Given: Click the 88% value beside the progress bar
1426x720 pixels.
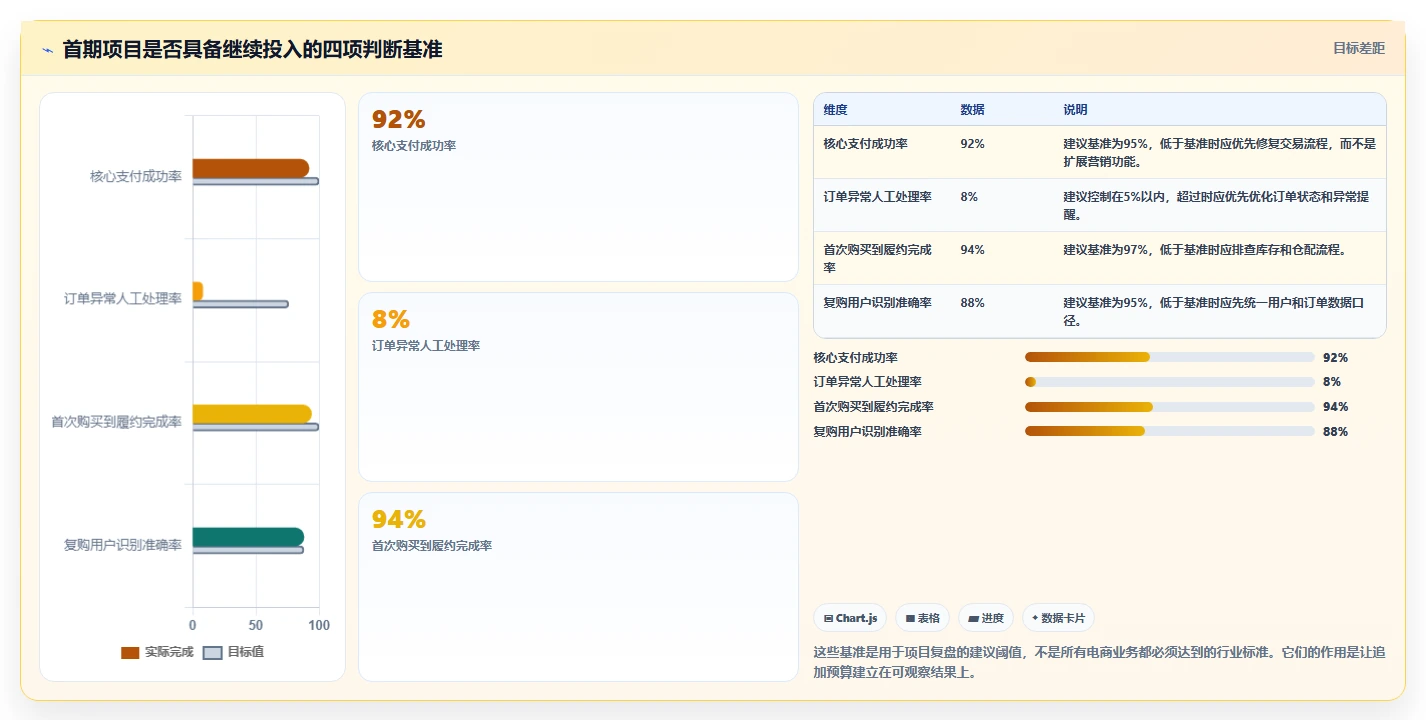Looking at the screenshot, I should click(x=1335, y=432).
